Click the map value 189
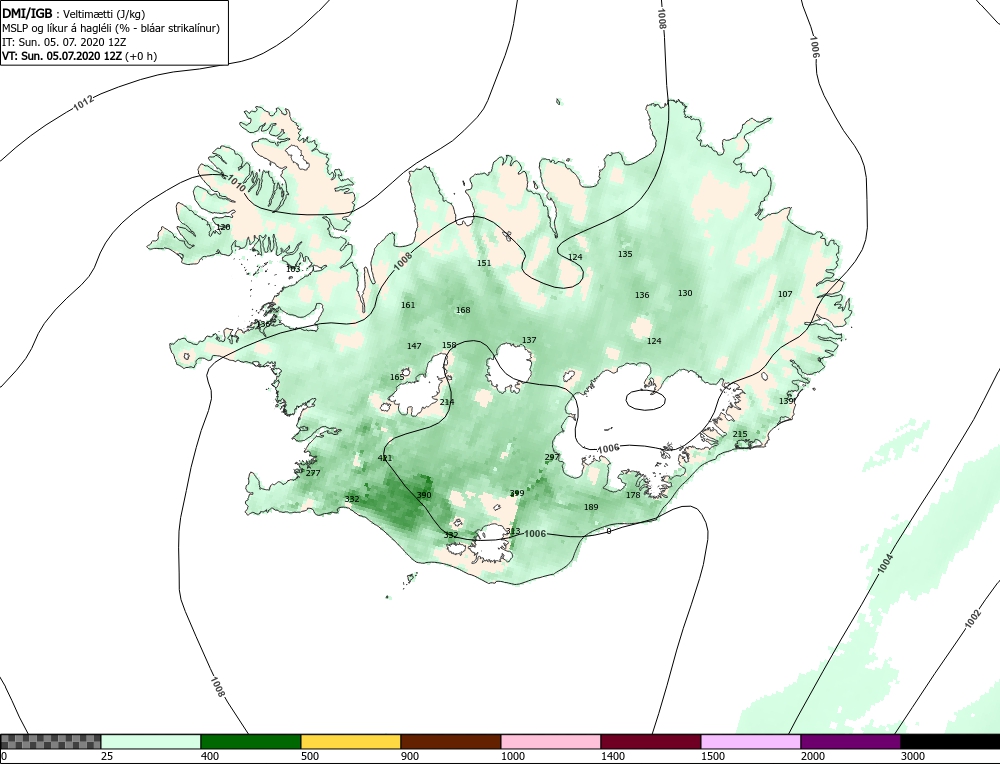Screen dimensions: 1000x764 pyautogui.click(x=591, y=507)
